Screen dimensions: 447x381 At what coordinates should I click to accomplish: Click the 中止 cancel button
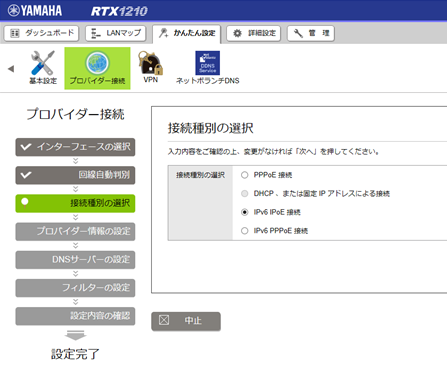186,321
